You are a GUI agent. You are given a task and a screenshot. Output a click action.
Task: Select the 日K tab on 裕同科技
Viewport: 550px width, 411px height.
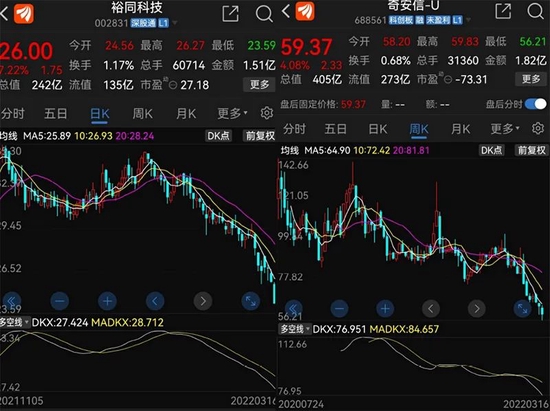click(x=100, y=114)
